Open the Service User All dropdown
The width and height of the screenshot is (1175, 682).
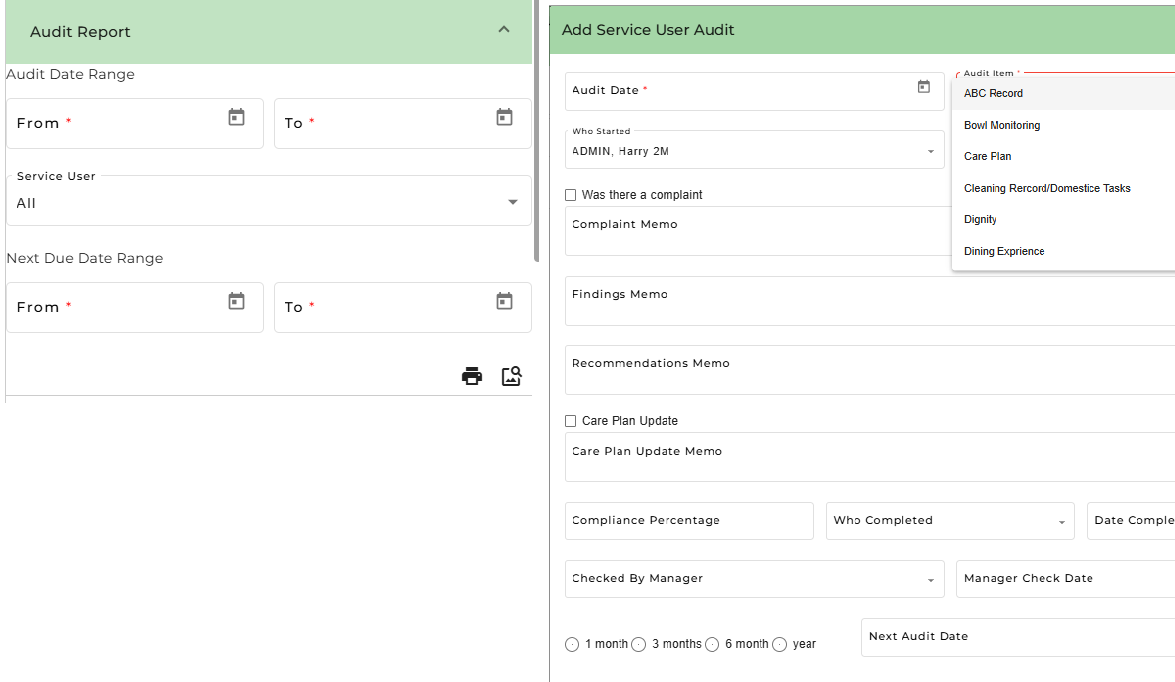tap(269, 201)
